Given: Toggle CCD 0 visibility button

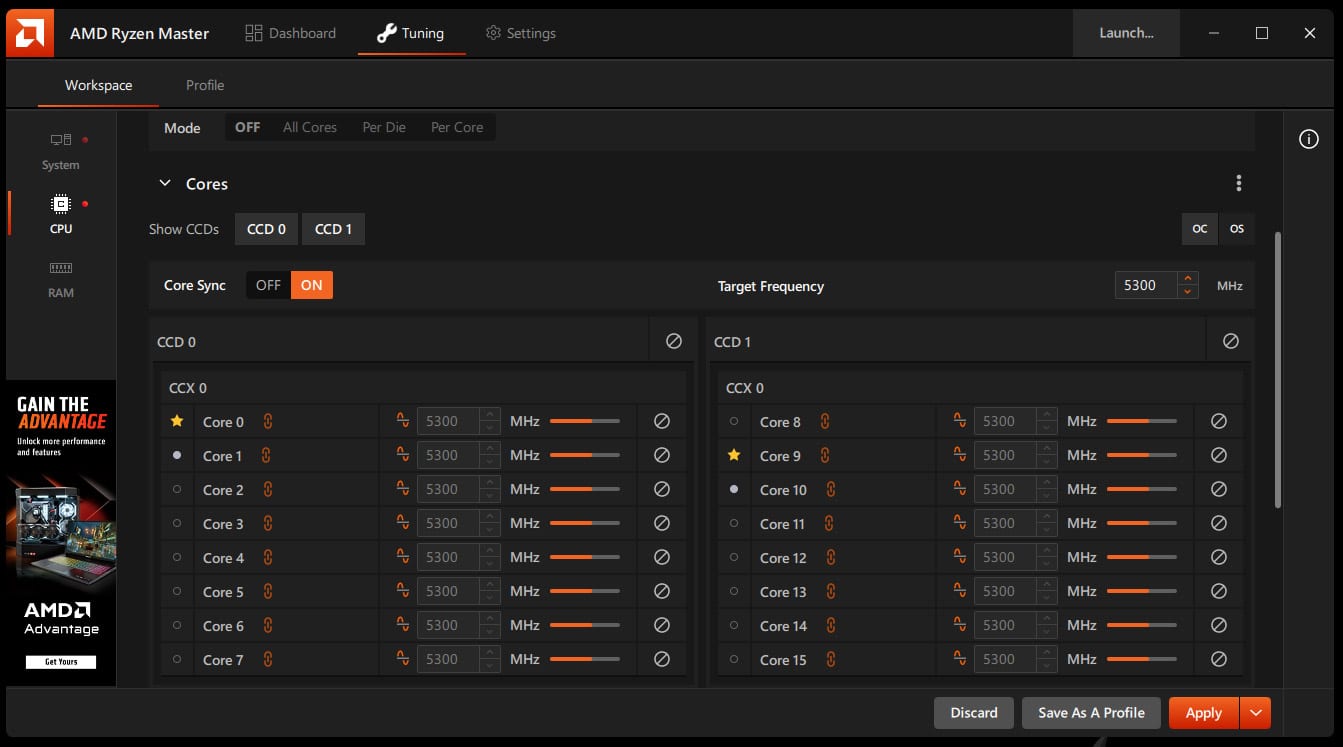Looking at the screenshot, I should [267, 229].
